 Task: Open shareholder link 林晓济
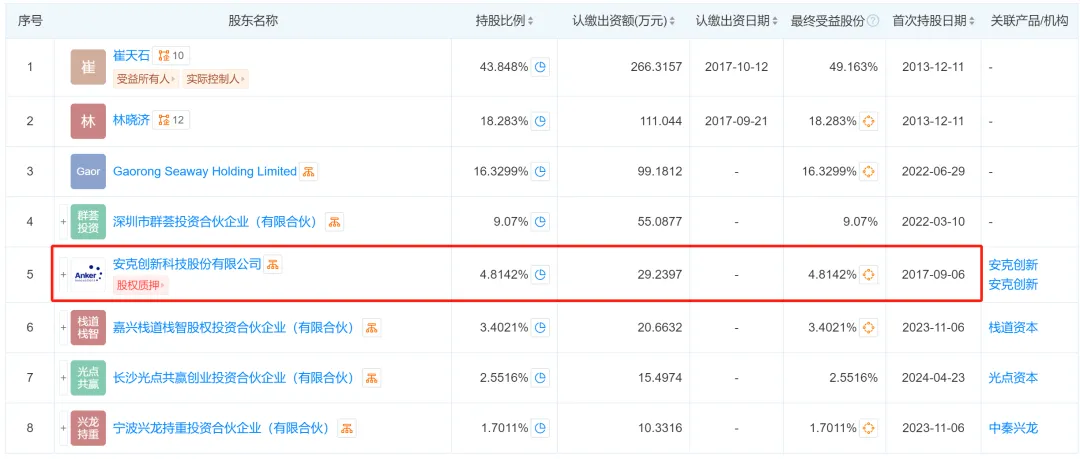pyautogui.click(x=130, y=121)
